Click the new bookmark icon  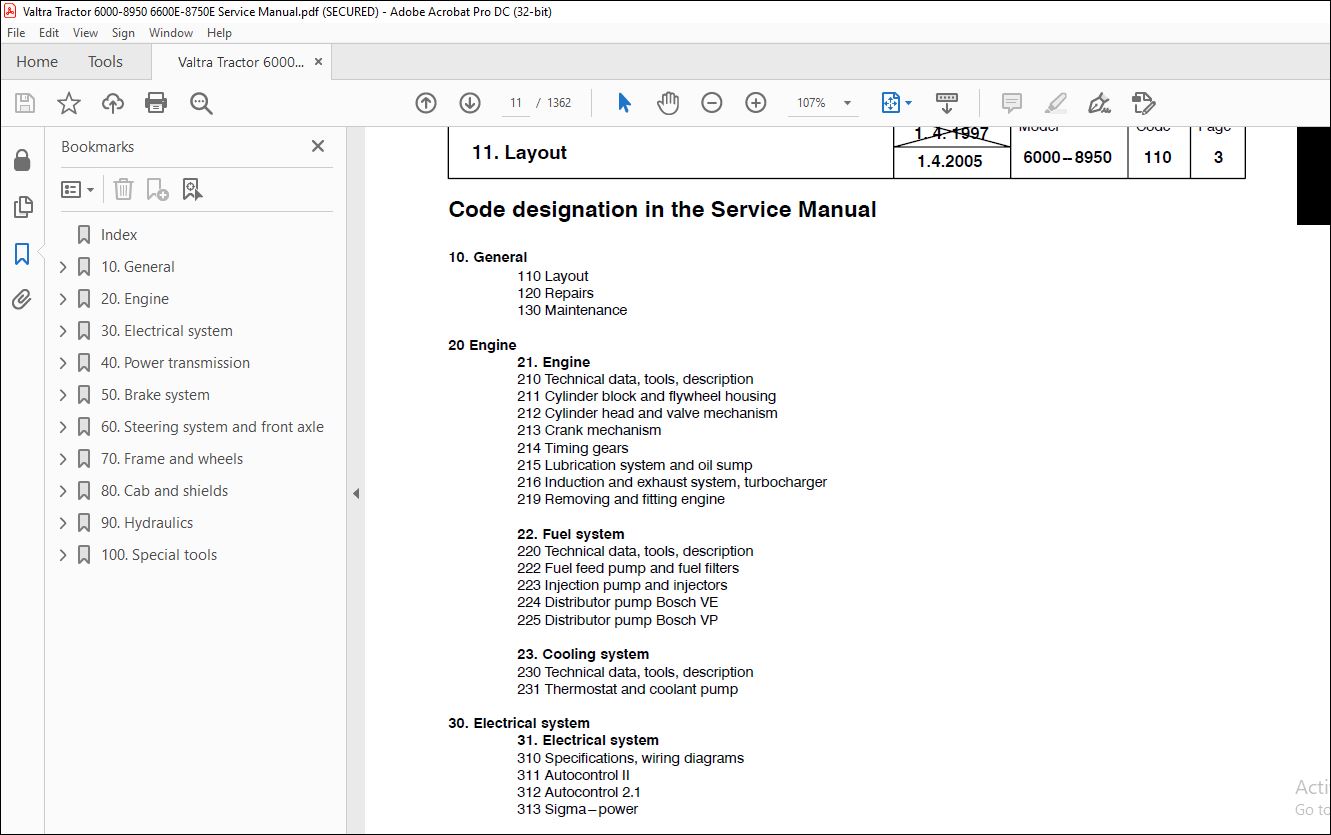click(x=158, y=189)
